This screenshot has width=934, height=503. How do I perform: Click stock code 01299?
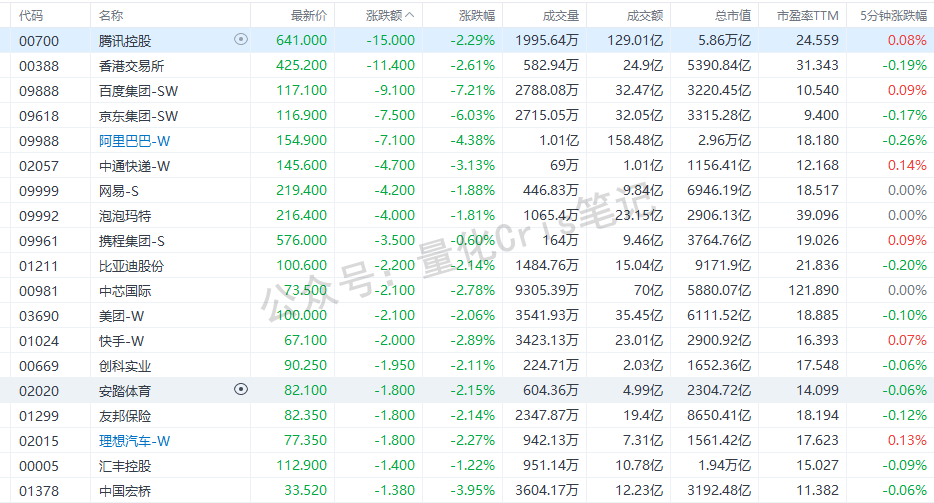(x=39, y=416)
